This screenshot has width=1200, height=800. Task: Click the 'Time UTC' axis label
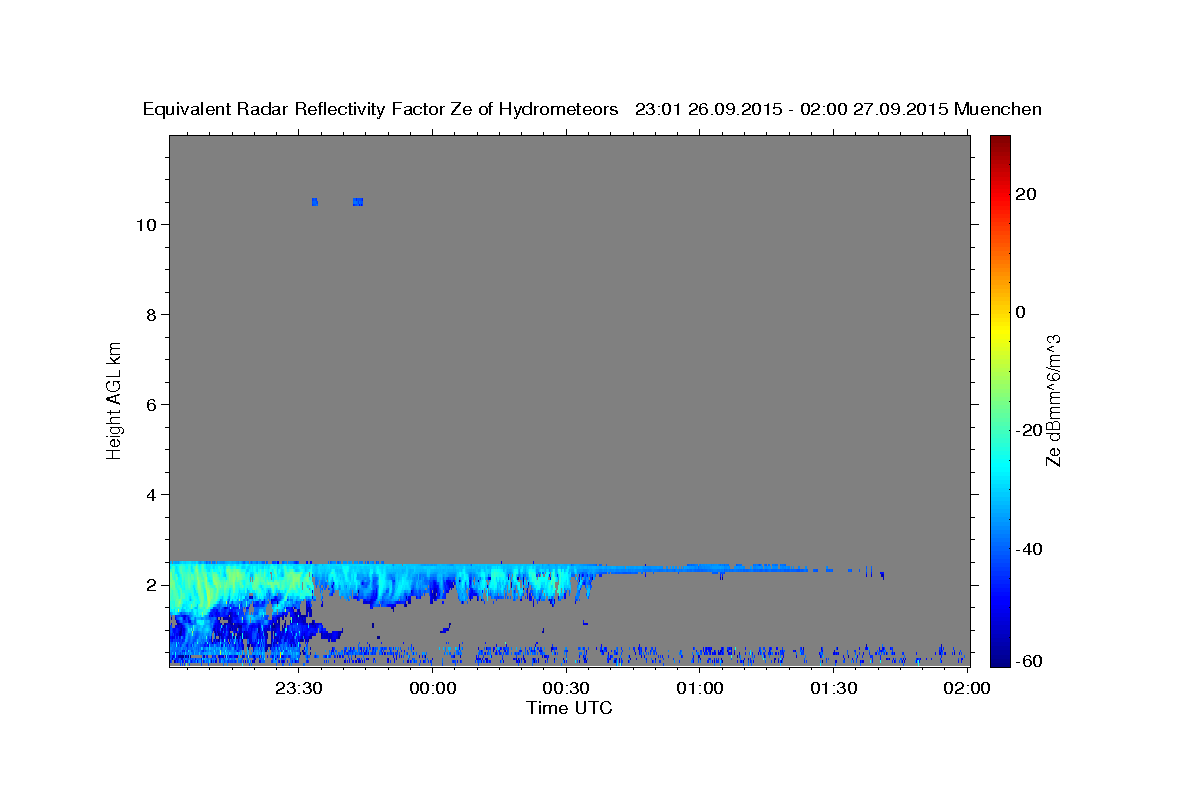(569, 708)
